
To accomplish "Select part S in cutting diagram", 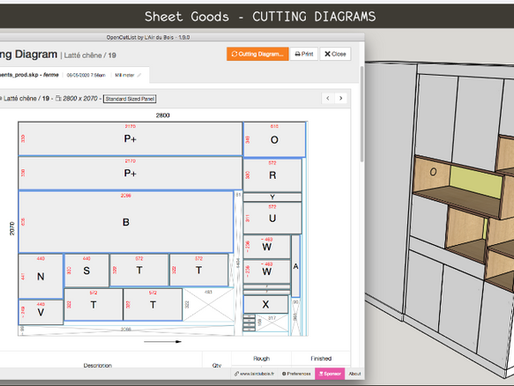I will coord(86,271).
